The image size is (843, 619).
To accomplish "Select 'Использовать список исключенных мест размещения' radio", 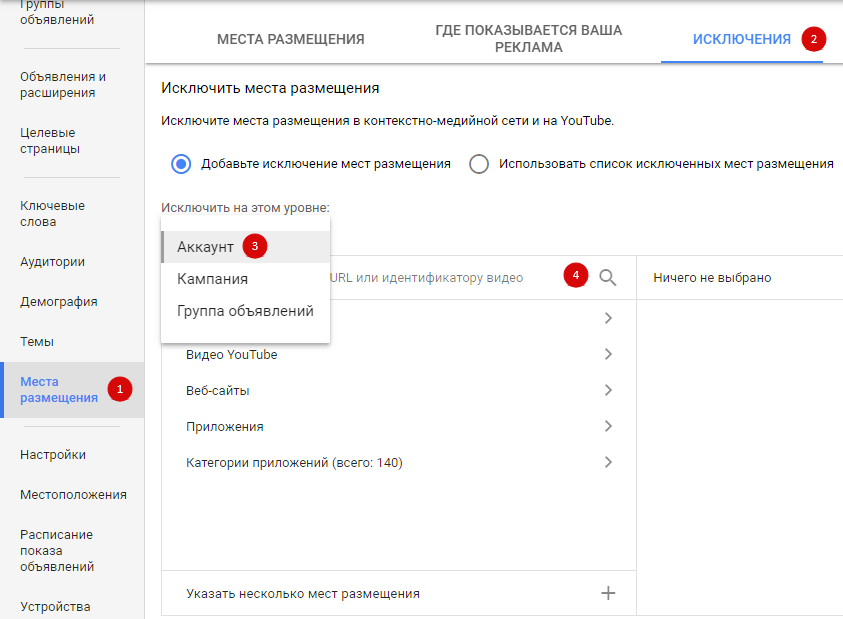I will [479, 164].
